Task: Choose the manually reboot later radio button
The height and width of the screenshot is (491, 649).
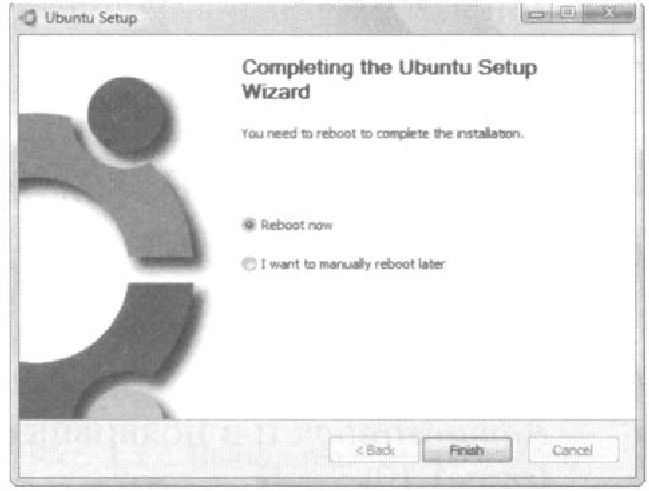Action: click(249, 264)
